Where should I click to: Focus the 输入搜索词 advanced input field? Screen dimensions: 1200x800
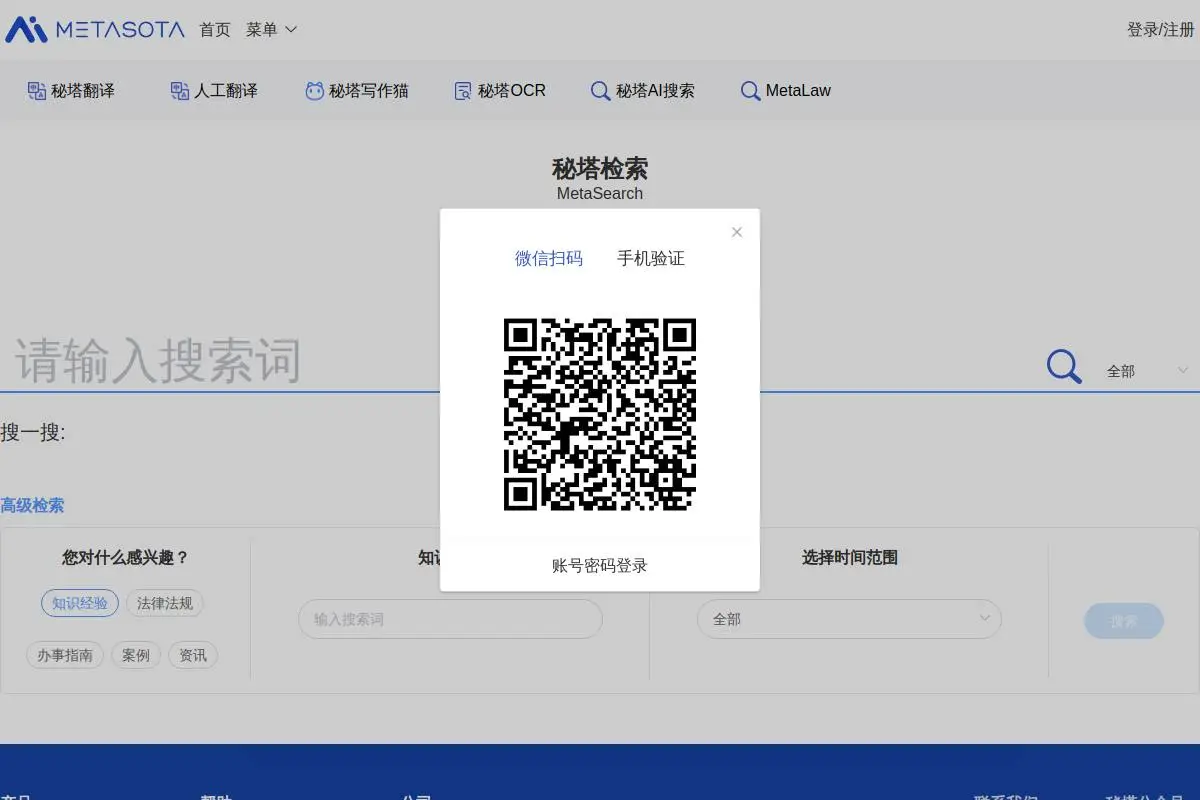pos(450,619)
